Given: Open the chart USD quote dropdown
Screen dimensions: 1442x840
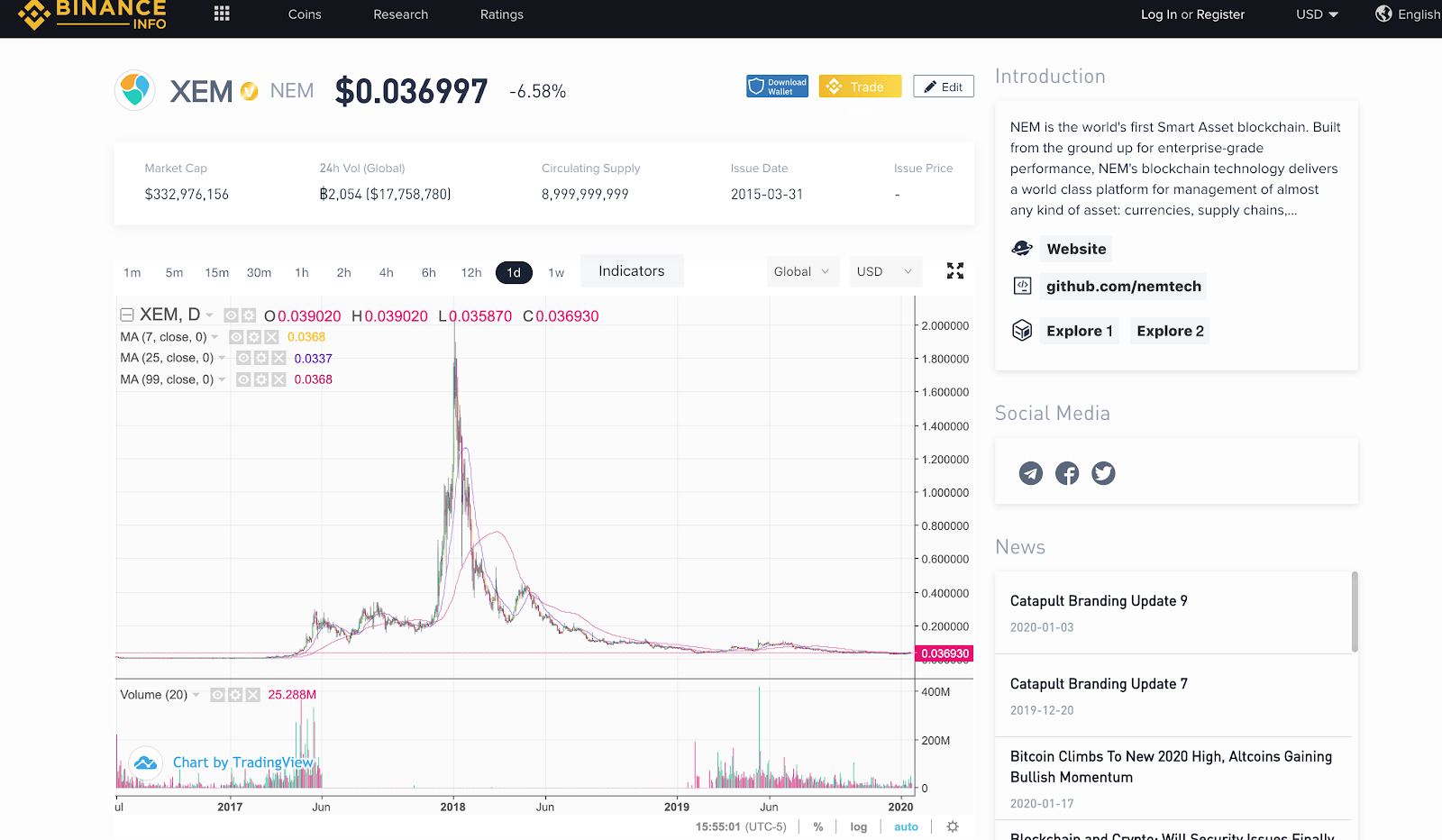Looking at the screenshot, I should (x=886, y=271).
